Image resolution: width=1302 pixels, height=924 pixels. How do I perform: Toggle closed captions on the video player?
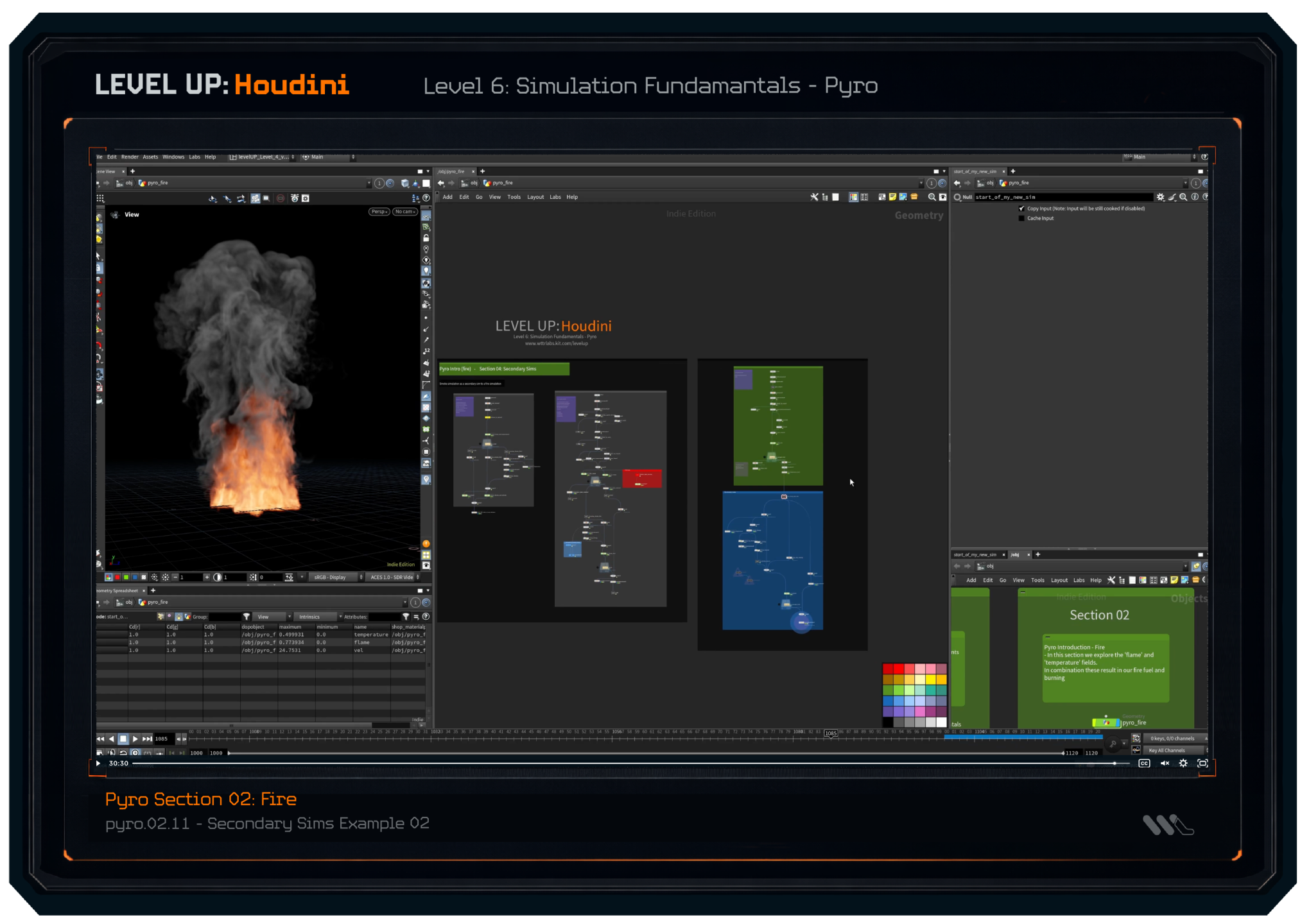(1144, 763)
